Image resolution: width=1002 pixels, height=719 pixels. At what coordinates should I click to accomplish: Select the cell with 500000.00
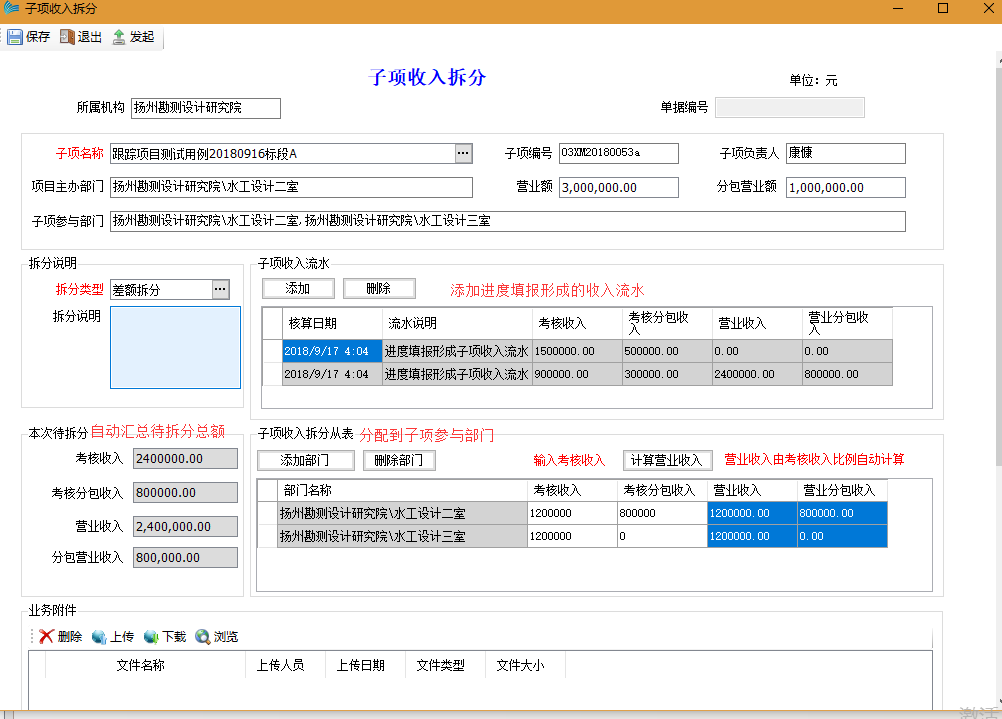click(667, 352)
